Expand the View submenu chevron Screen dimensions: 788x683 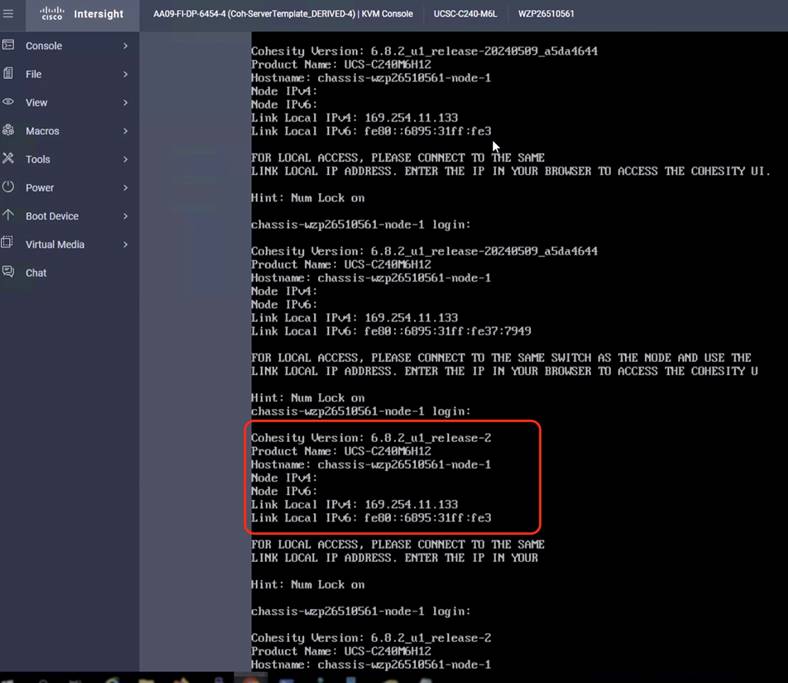(x=125, y=103)
